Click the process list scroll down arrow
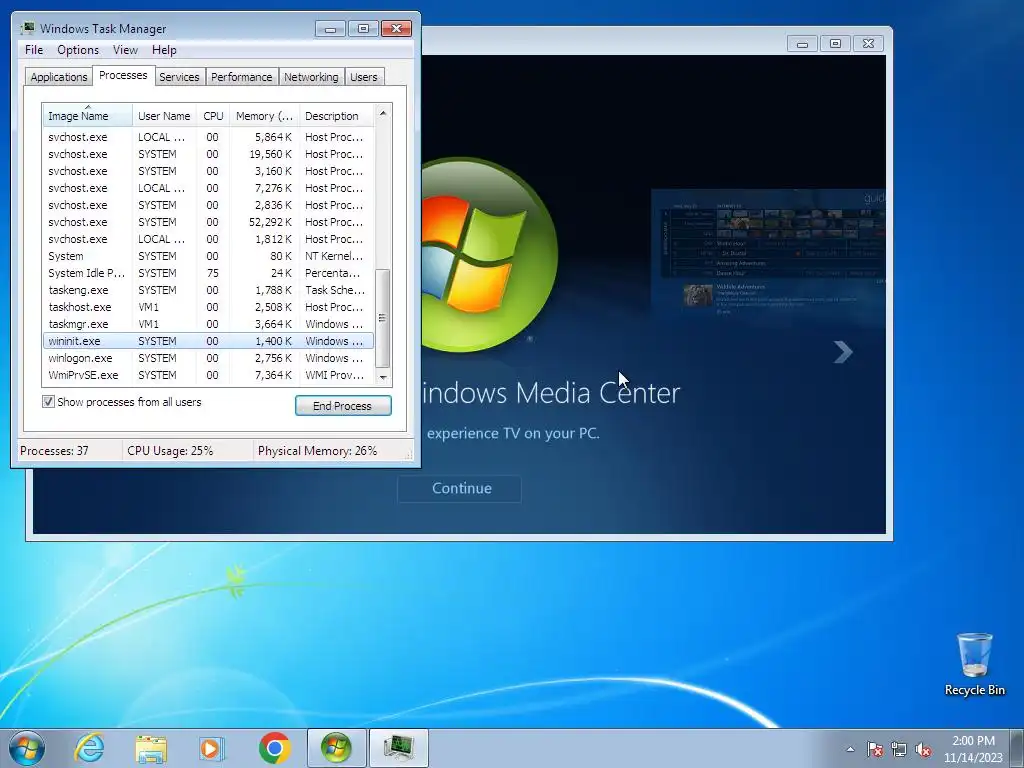 point(383,377)
